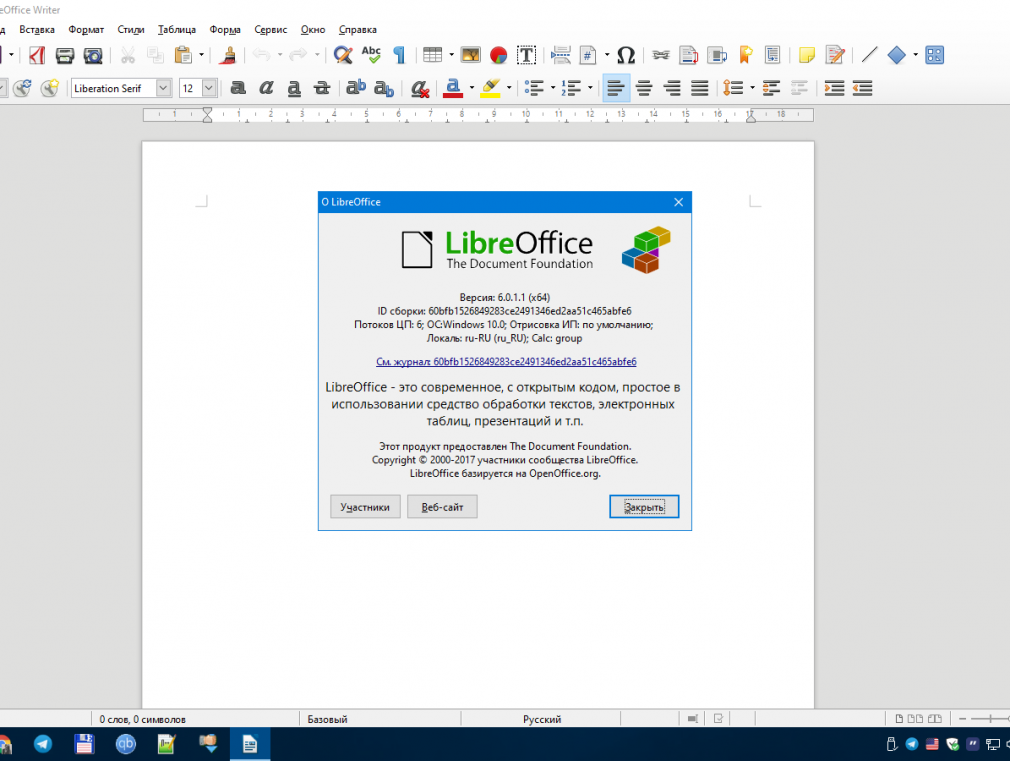This screenshot has width=1010, height=761.
Task: Toggle Strikethrough formatting
Action: [322, 88]
